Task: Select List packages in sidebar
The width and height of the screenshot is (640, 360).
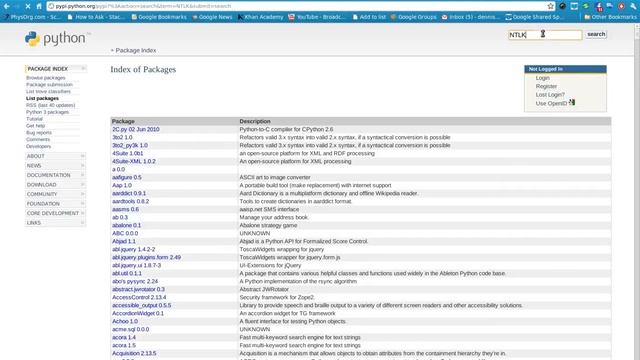Action: tap(42, 98)
